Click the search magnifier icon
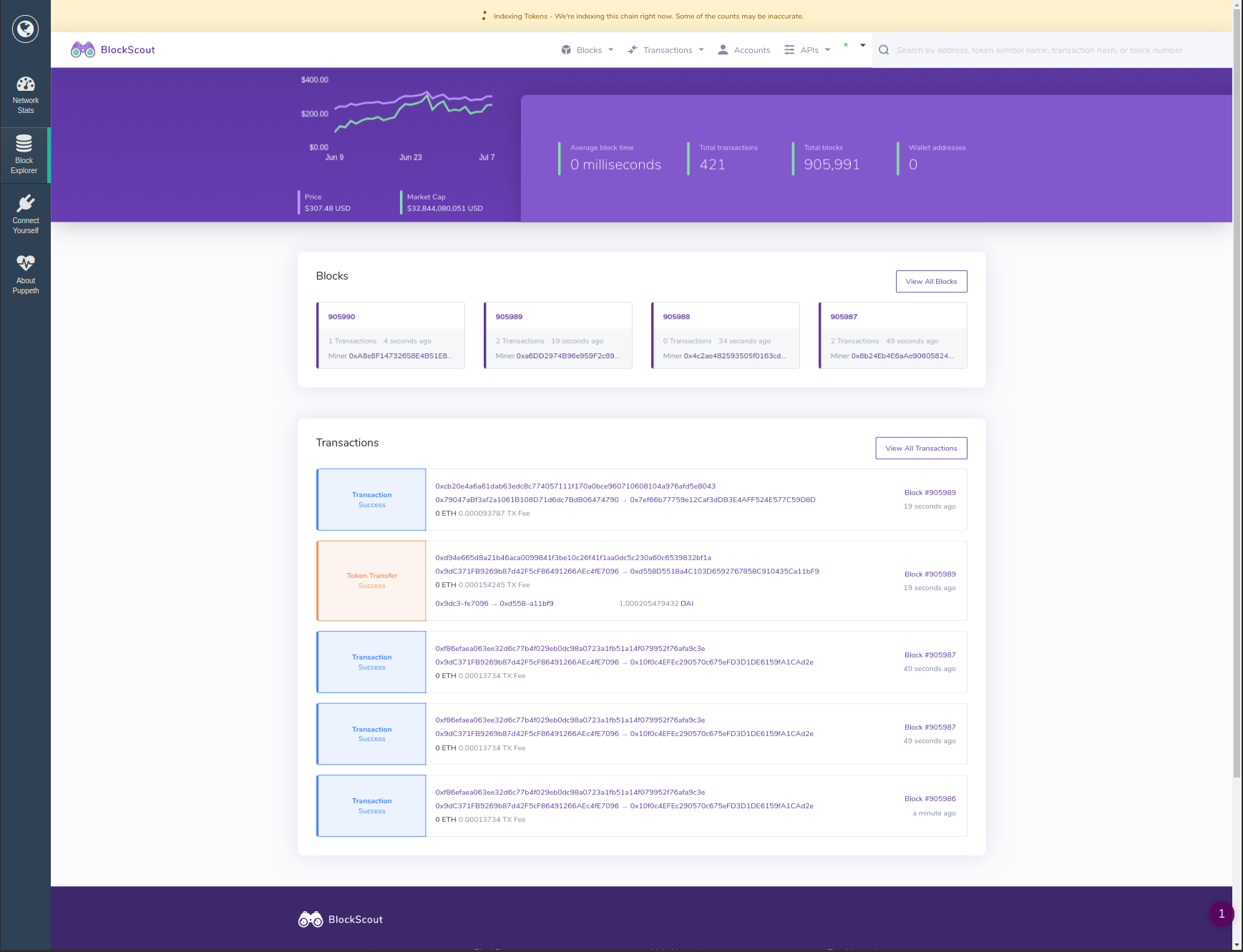 pyautogui.click(x=884, y=50)
